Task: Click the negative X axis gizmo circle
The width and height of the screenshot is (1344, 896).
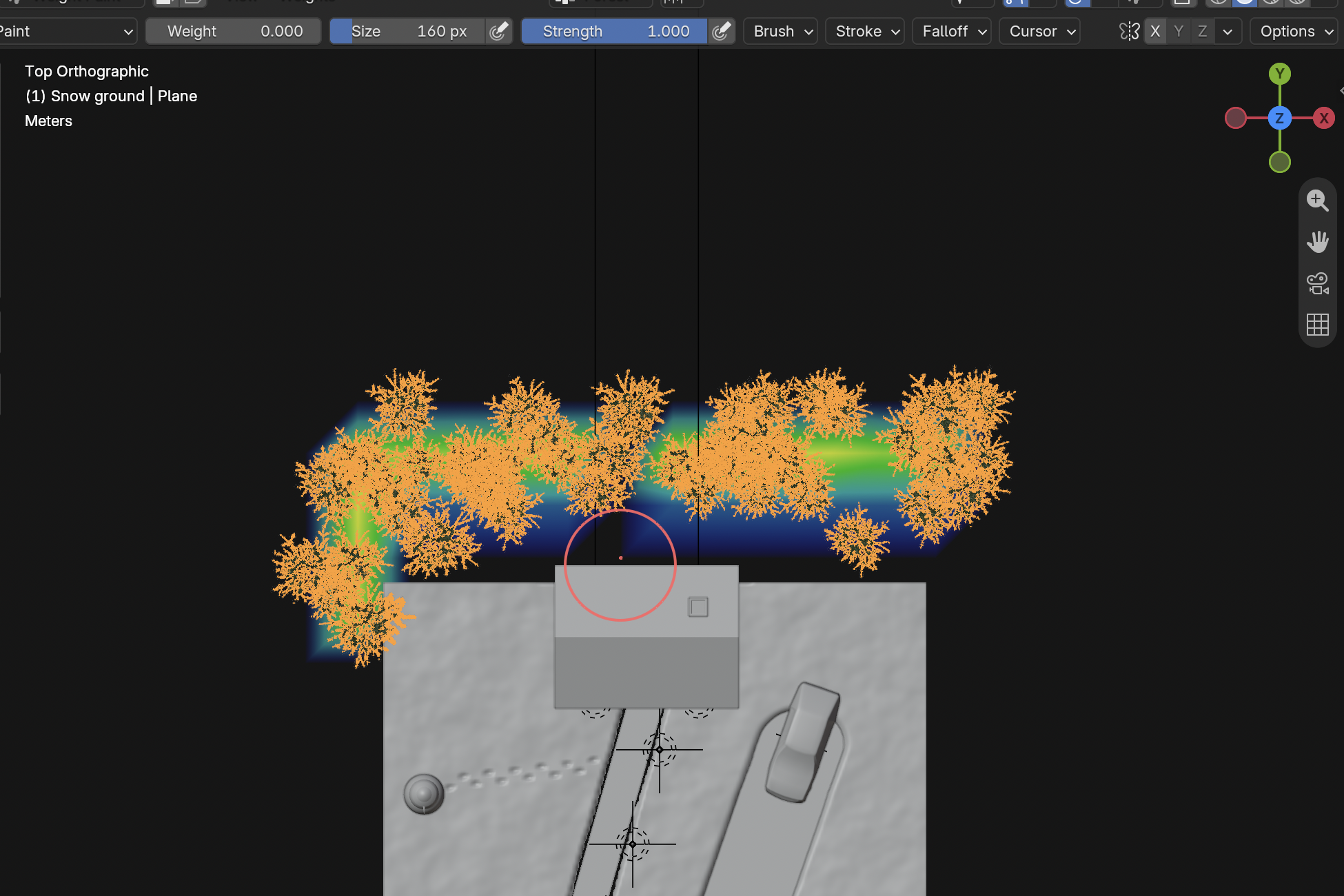Action: pyautogui.click(x=1236, y=118)
